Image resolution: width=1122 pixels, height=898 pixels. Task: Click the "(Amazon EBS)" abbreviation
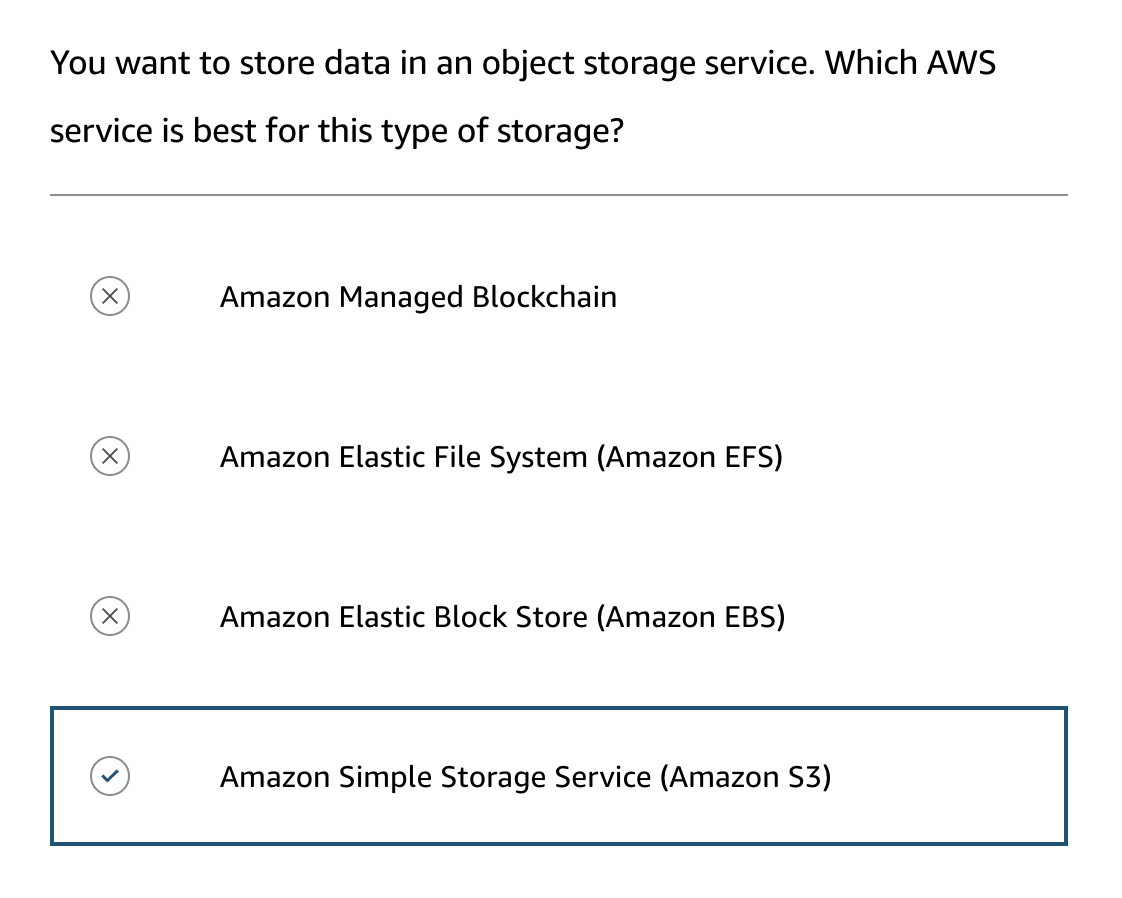[691, 617]
